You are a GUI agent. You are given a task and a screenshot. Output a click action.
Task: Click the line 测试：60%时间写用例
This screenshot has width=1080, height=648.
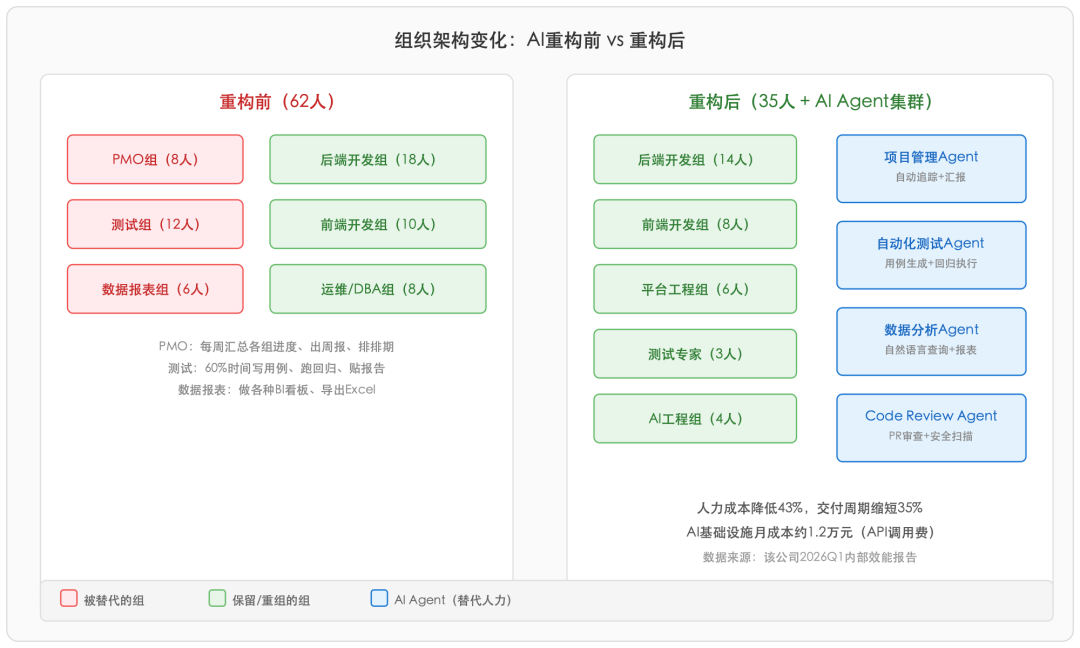click(x=276, y=368)
